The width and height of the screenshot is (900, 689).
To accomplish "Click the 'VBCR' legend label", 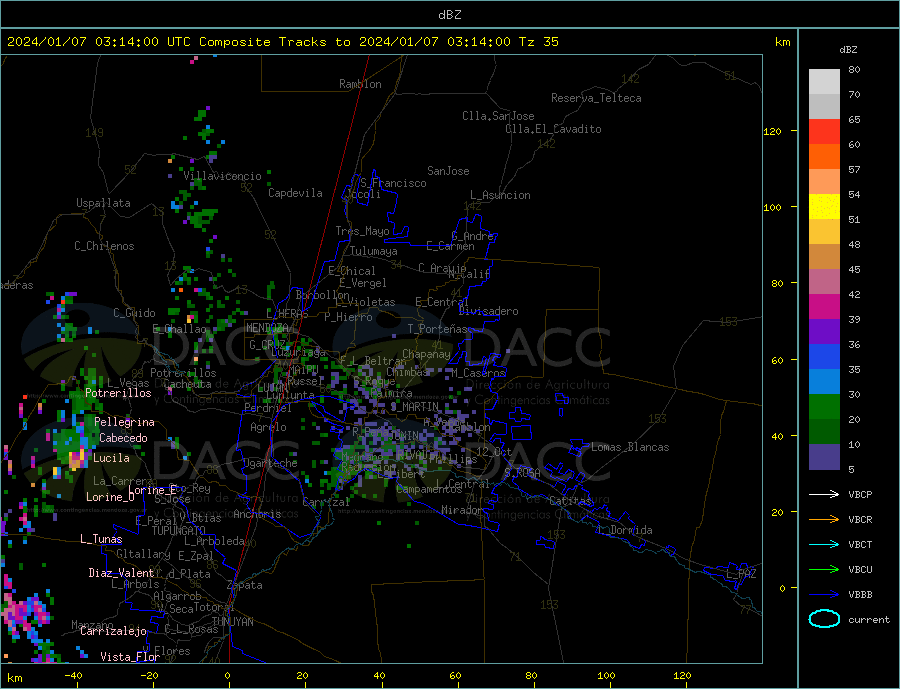I will click(860, 520).
